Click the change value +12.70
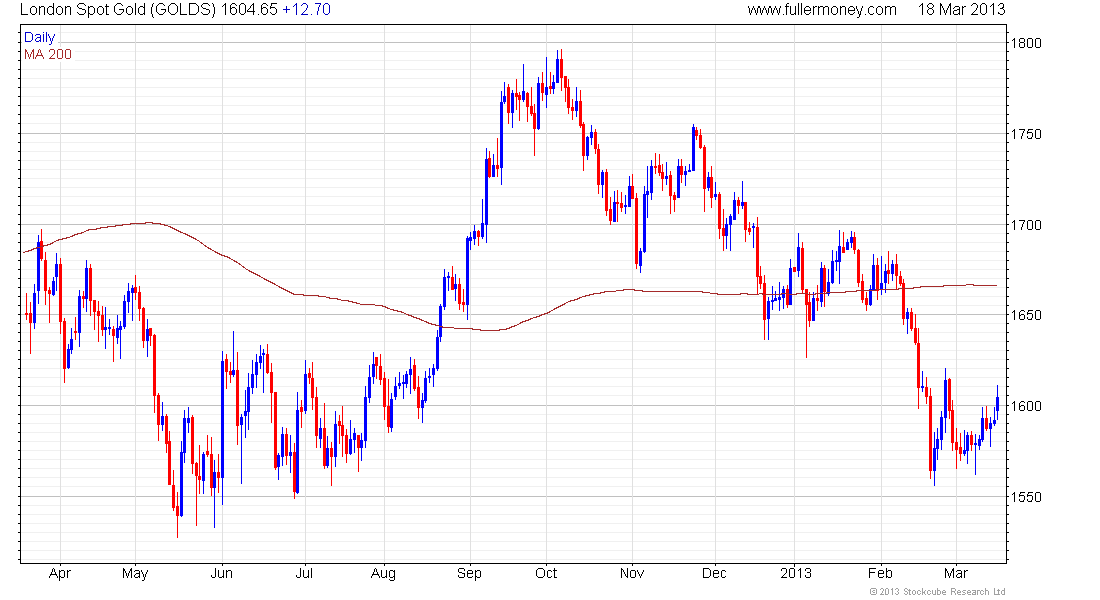Viewport: 1100px width, 600px height. tap(306, 10)
